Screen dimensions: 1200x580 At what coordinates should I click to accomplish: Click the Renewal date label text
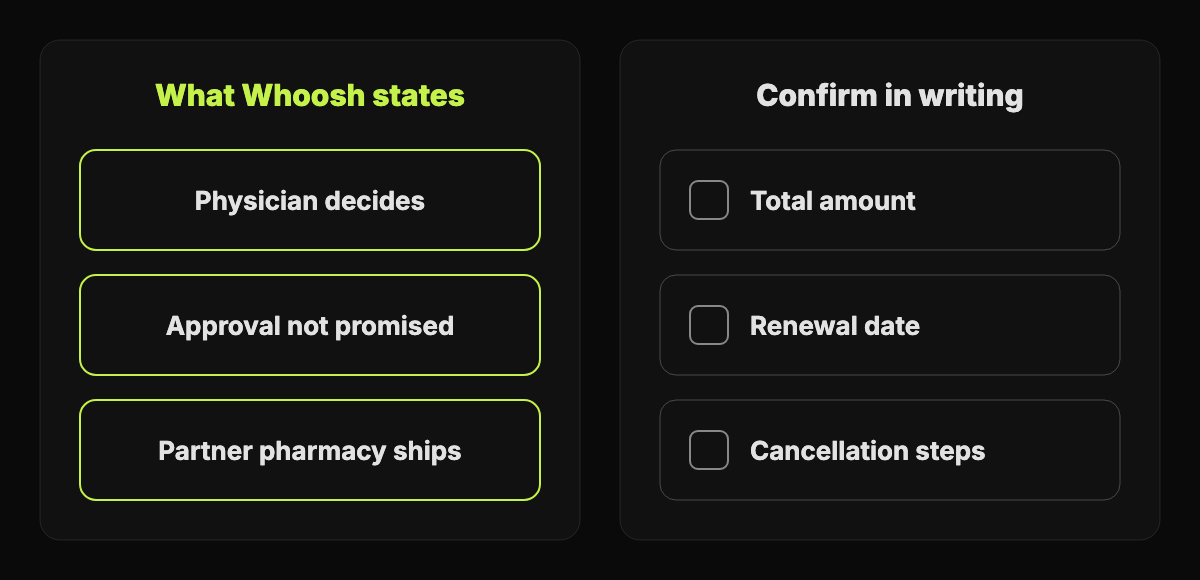pos(835,326)
